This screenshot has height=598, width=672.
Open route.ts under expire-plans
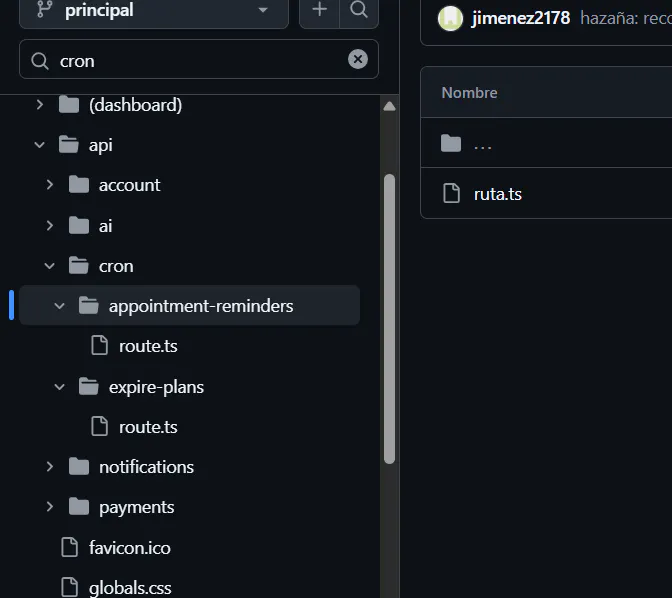[148, 427]
